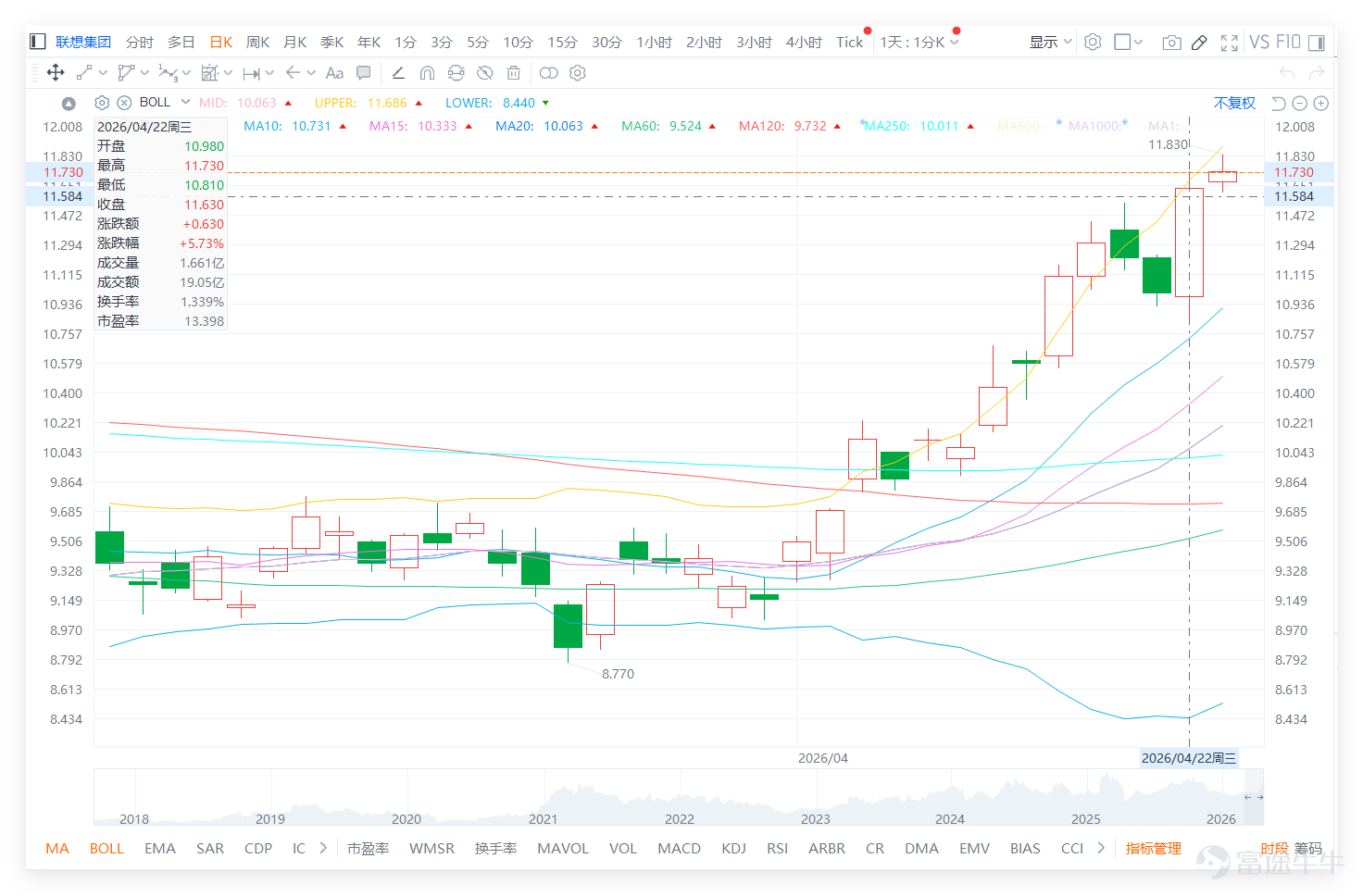This screenshot has height=896, width=1363.
Task: Toggle the MA main indicator
Action: click(x=57, y=848)
